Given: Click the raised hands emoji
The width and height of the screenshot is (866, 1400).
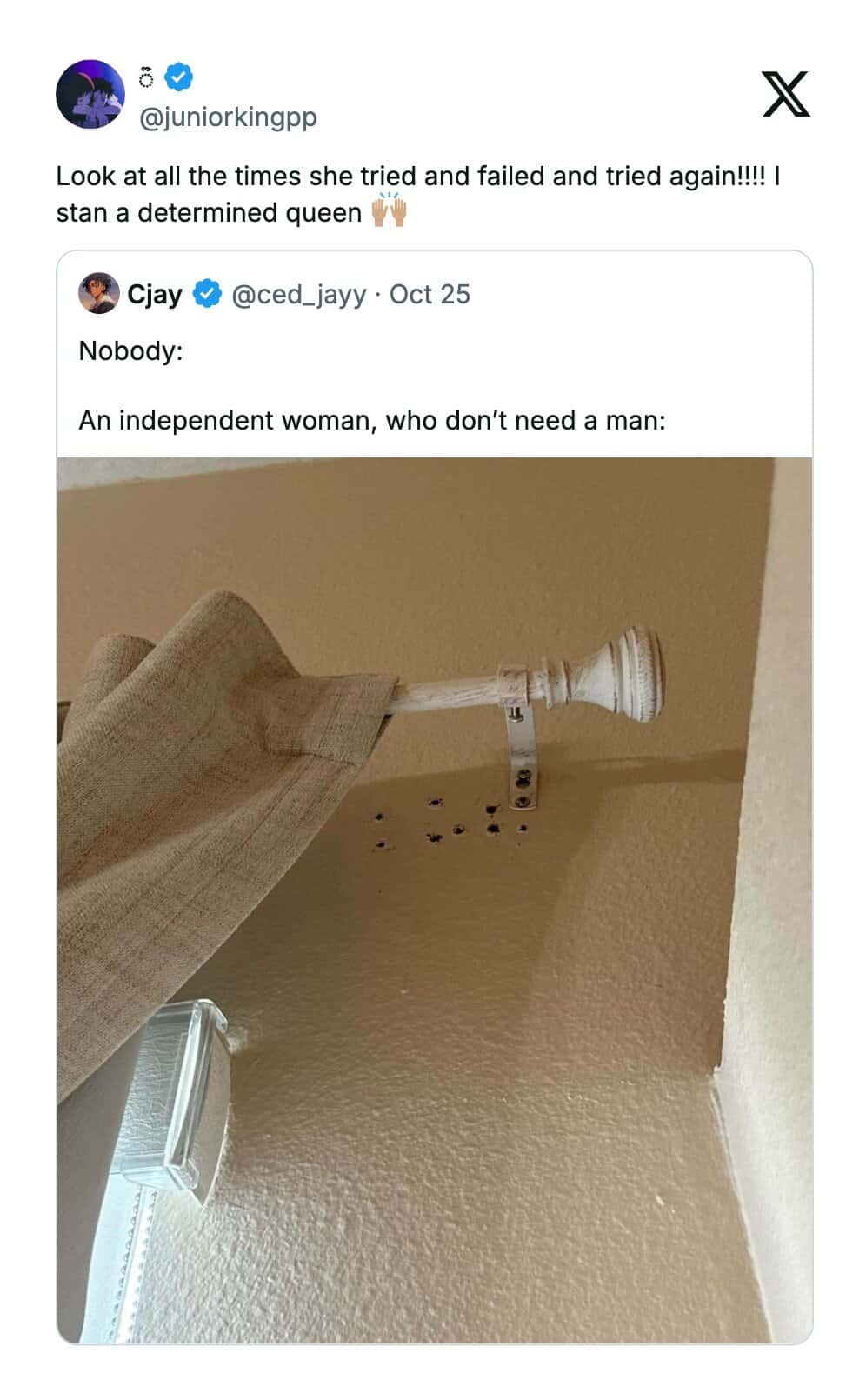Looking at the screenshot, I should (x=389, y=211).
